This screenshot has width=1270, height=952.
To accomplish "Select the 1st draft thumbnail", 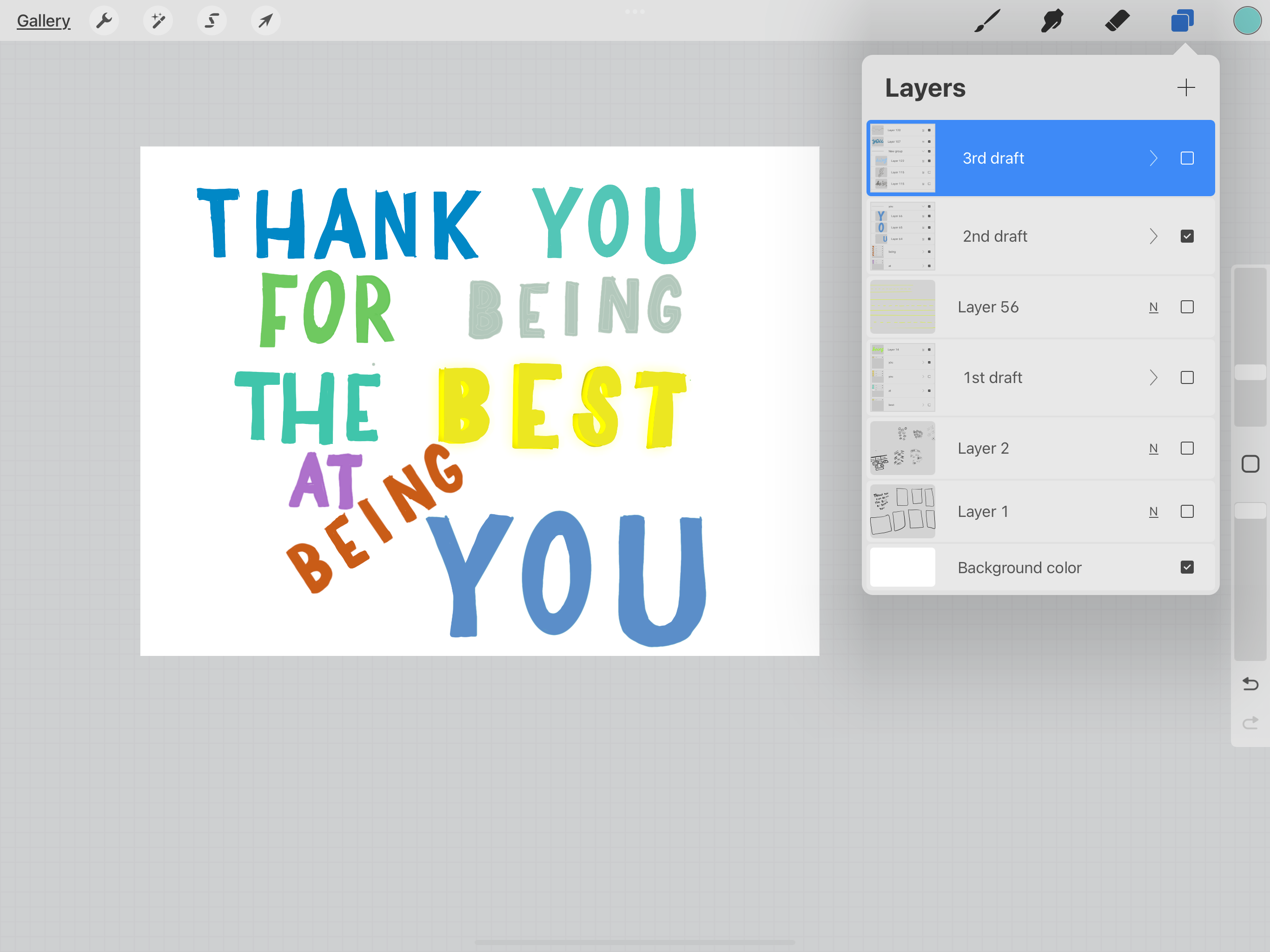I will click(903, 377).
